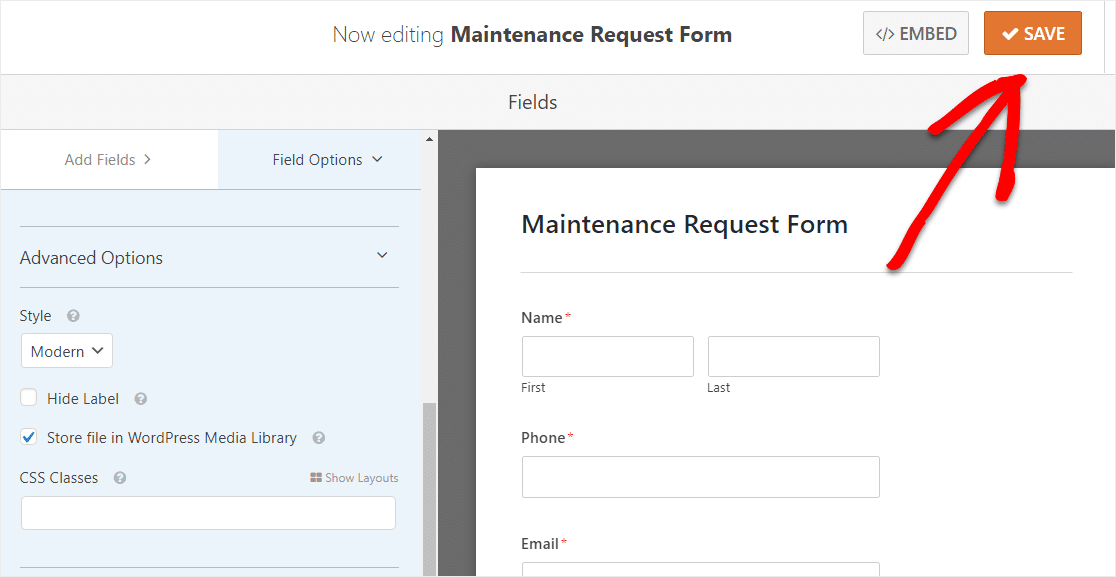
Task: Click the form name in Now editing header
Action: [x=591, y=34]
